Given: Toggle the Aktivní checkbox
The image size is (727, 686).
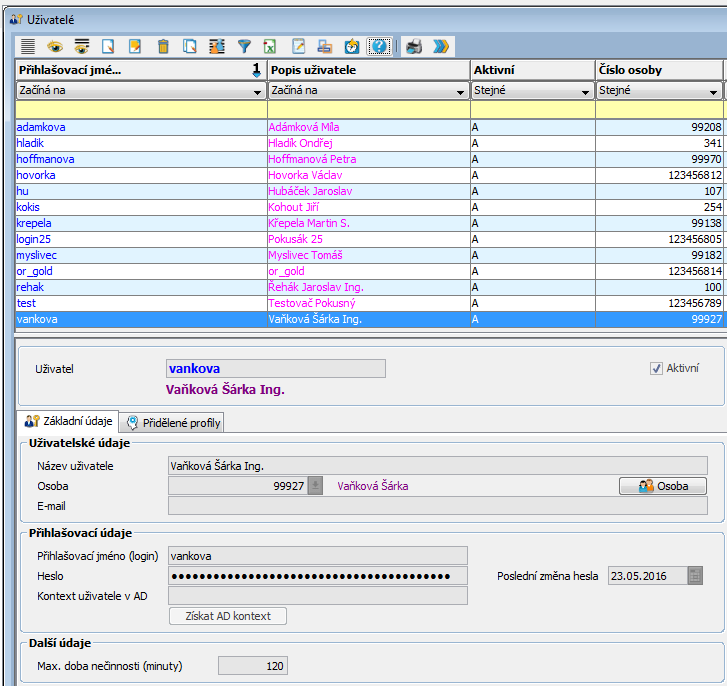Looking at the screenshot, I should (x=657, y=368).
